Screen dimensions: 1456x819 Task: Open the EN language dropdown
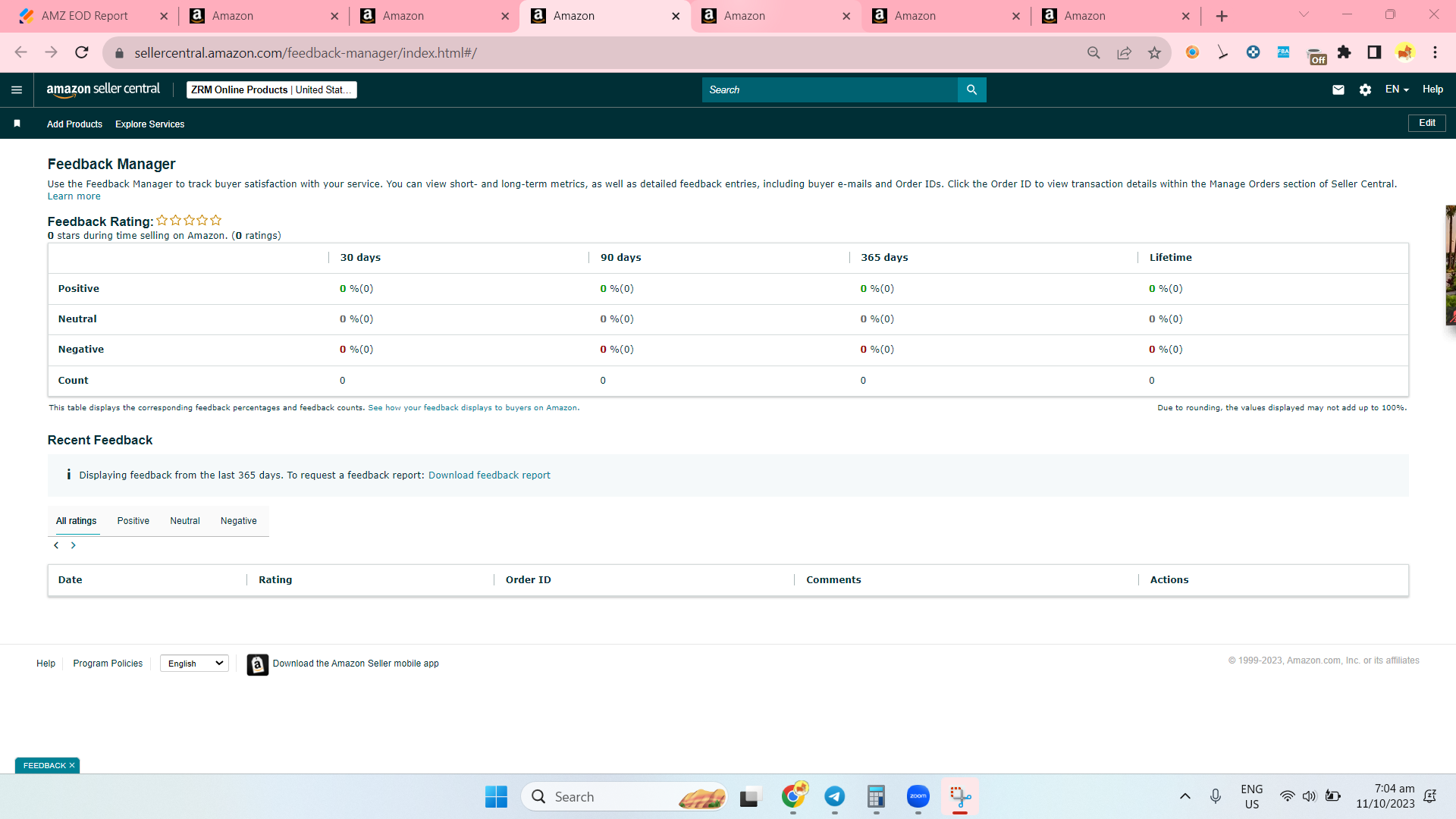tap(1397, 89)
